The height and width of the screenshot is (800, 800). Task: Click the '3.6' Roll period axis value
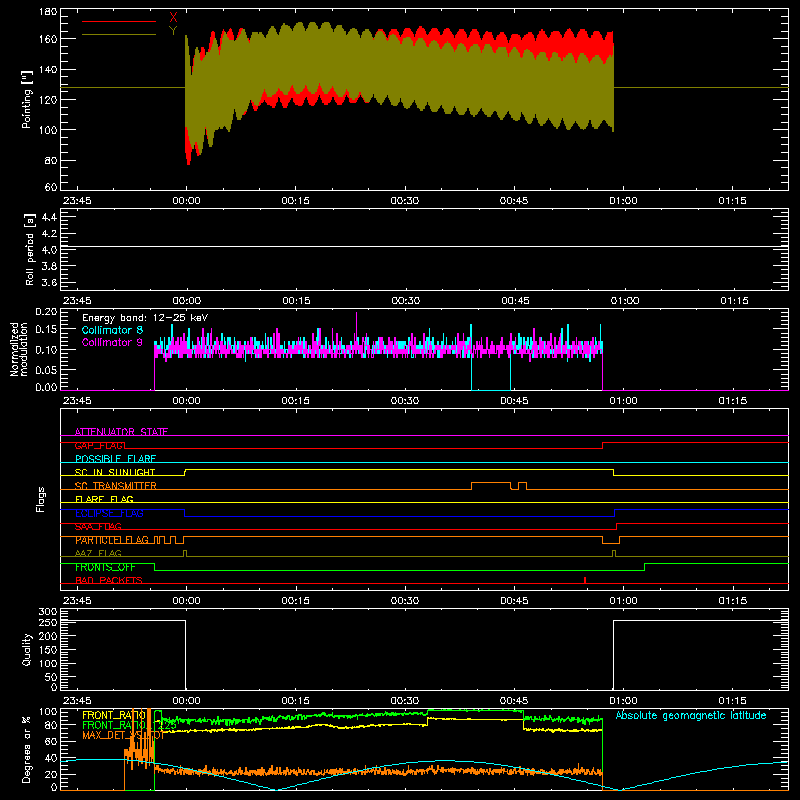(x=49, y=282)
